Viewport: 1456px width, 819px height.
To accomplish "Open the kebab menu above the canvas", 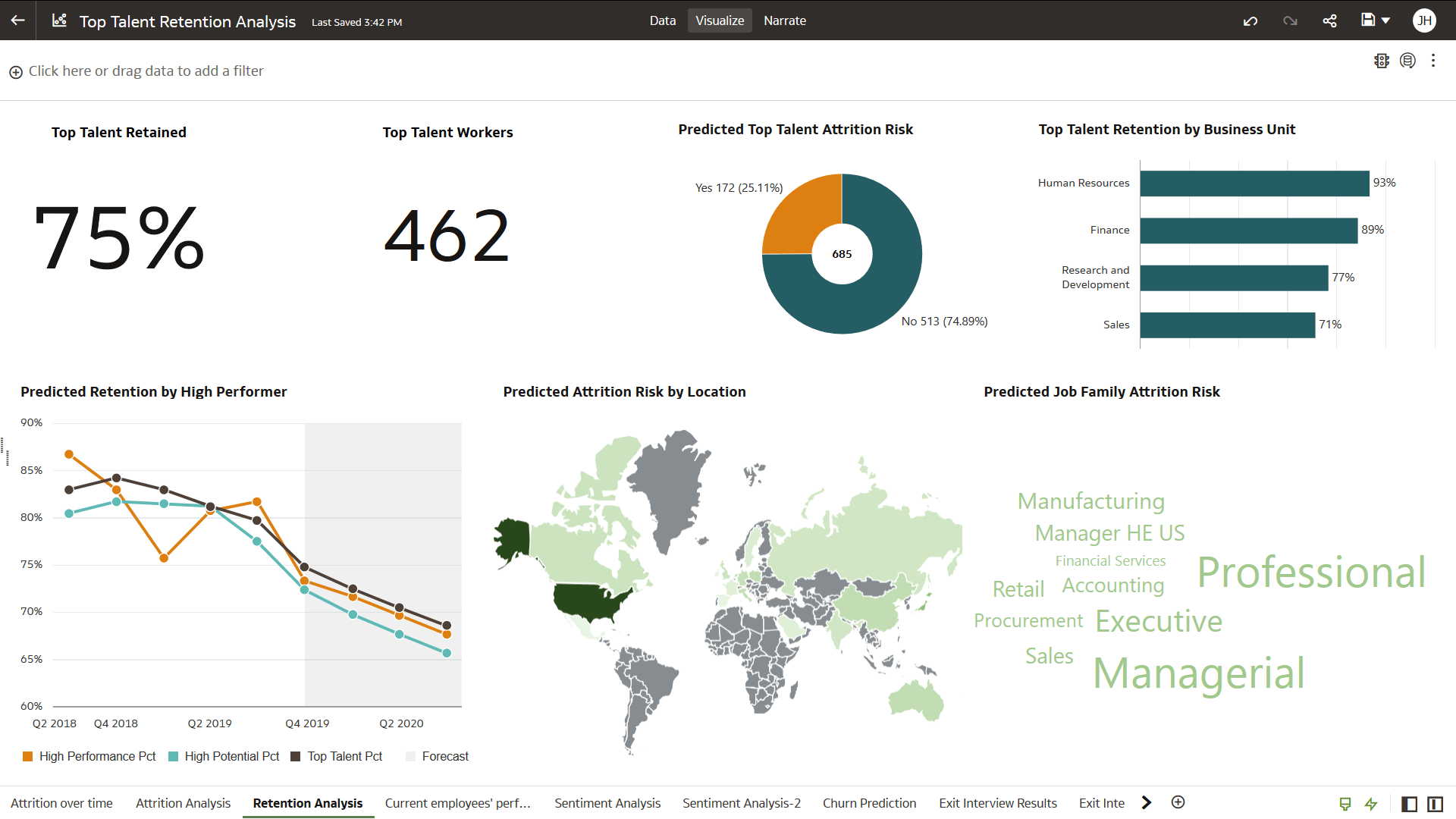I will 1433,61.
